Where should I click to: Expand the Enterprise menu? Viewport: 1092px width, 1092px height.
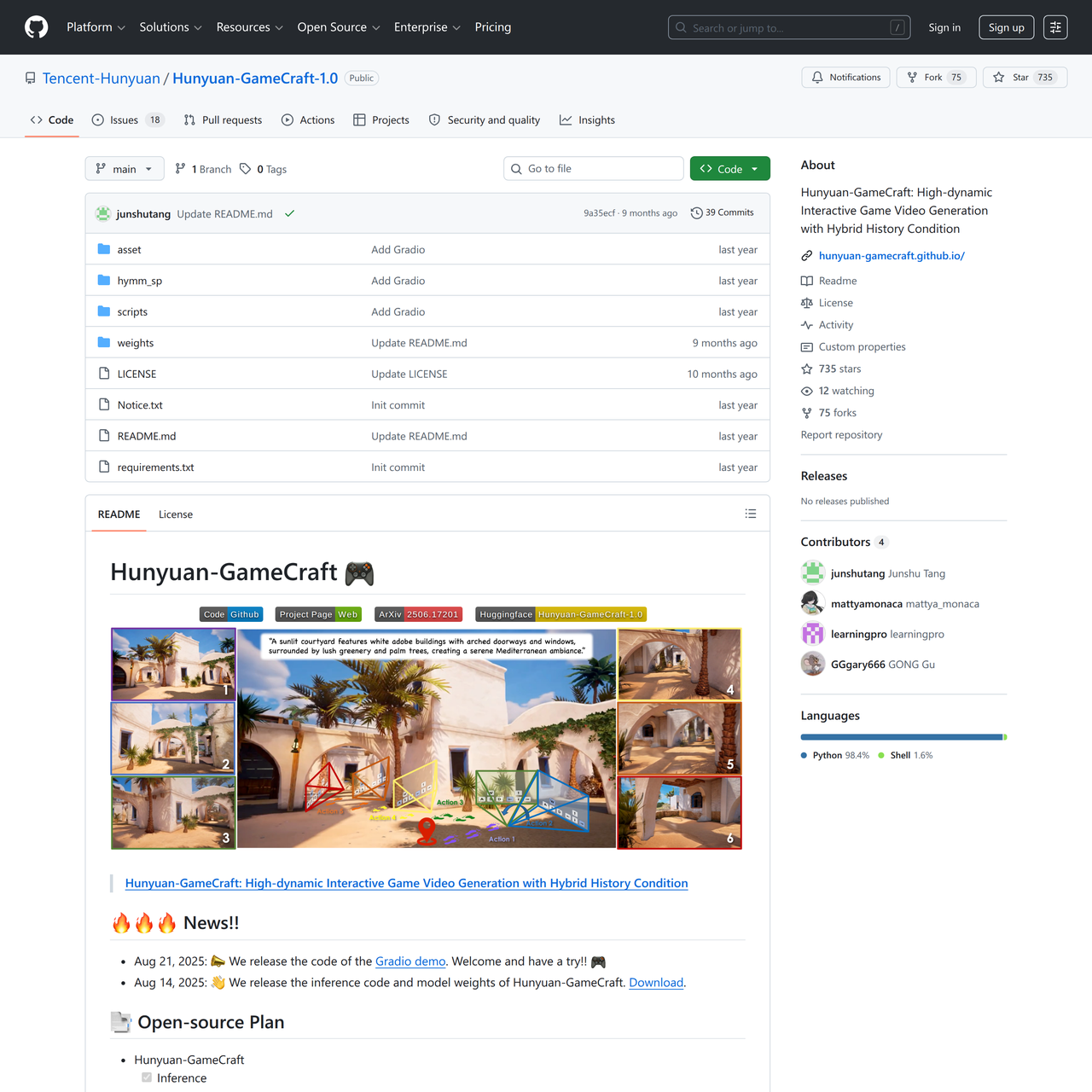point(427,27)
